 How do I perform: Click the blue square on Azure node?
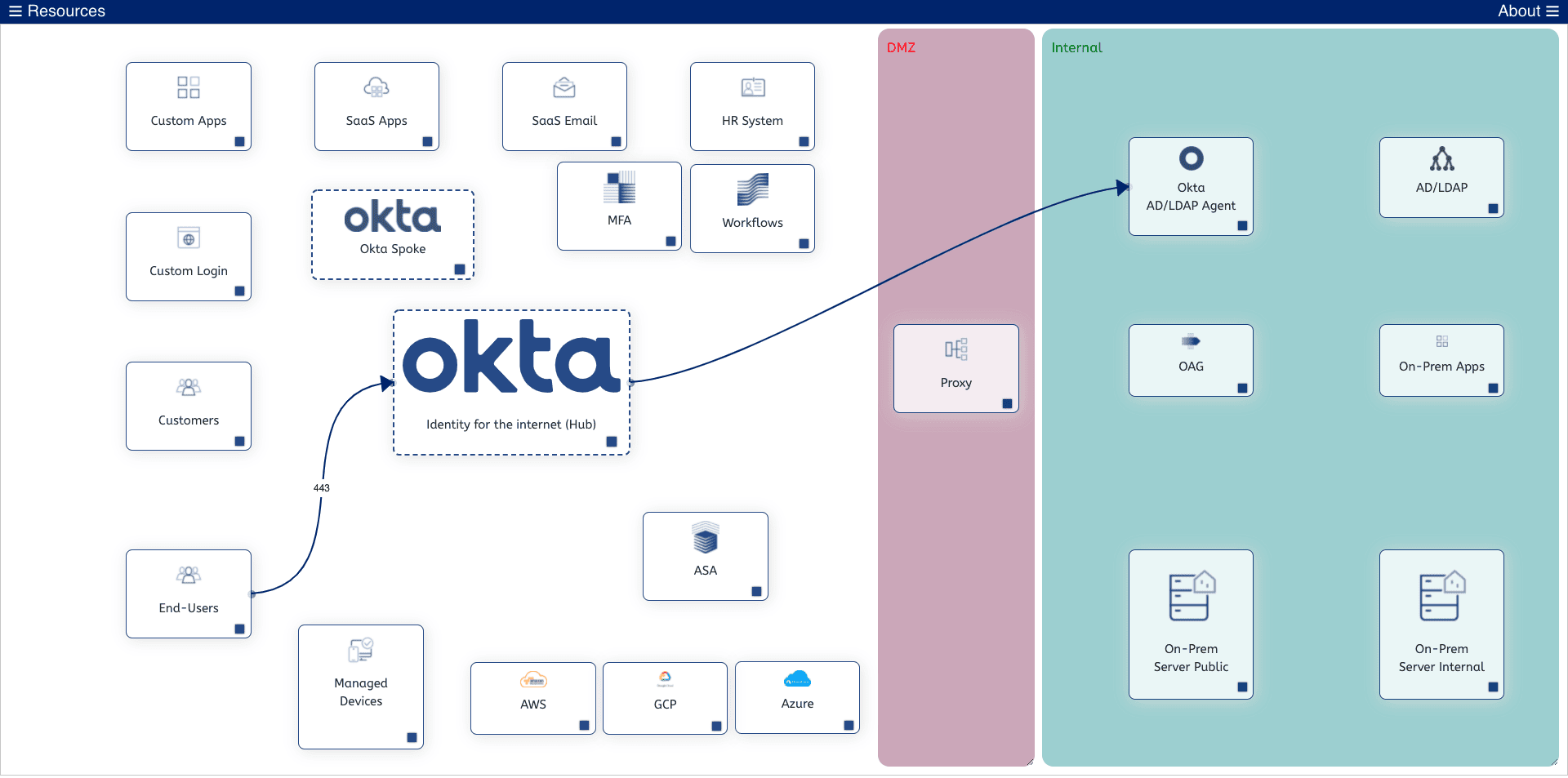[849, 725]
